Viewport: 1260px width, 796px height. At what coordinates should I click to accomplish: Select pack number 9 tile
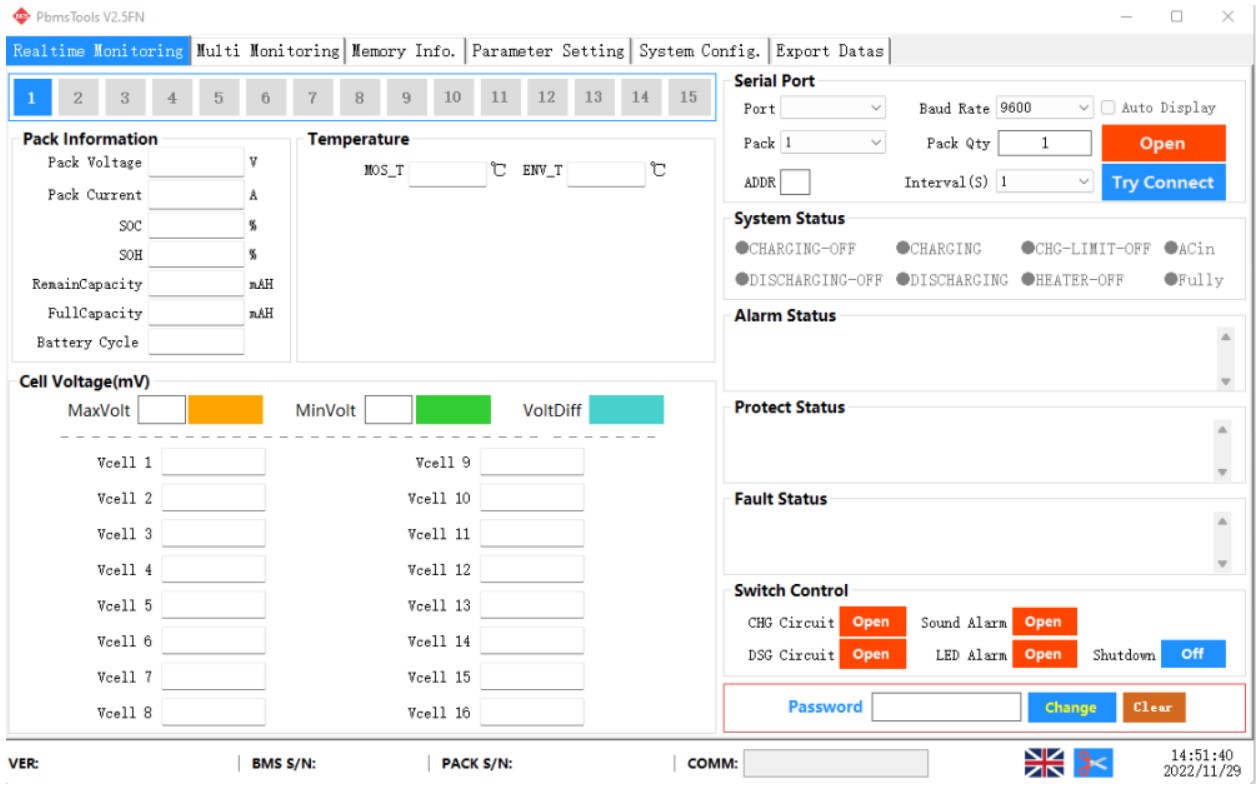[x=407, y=97]
